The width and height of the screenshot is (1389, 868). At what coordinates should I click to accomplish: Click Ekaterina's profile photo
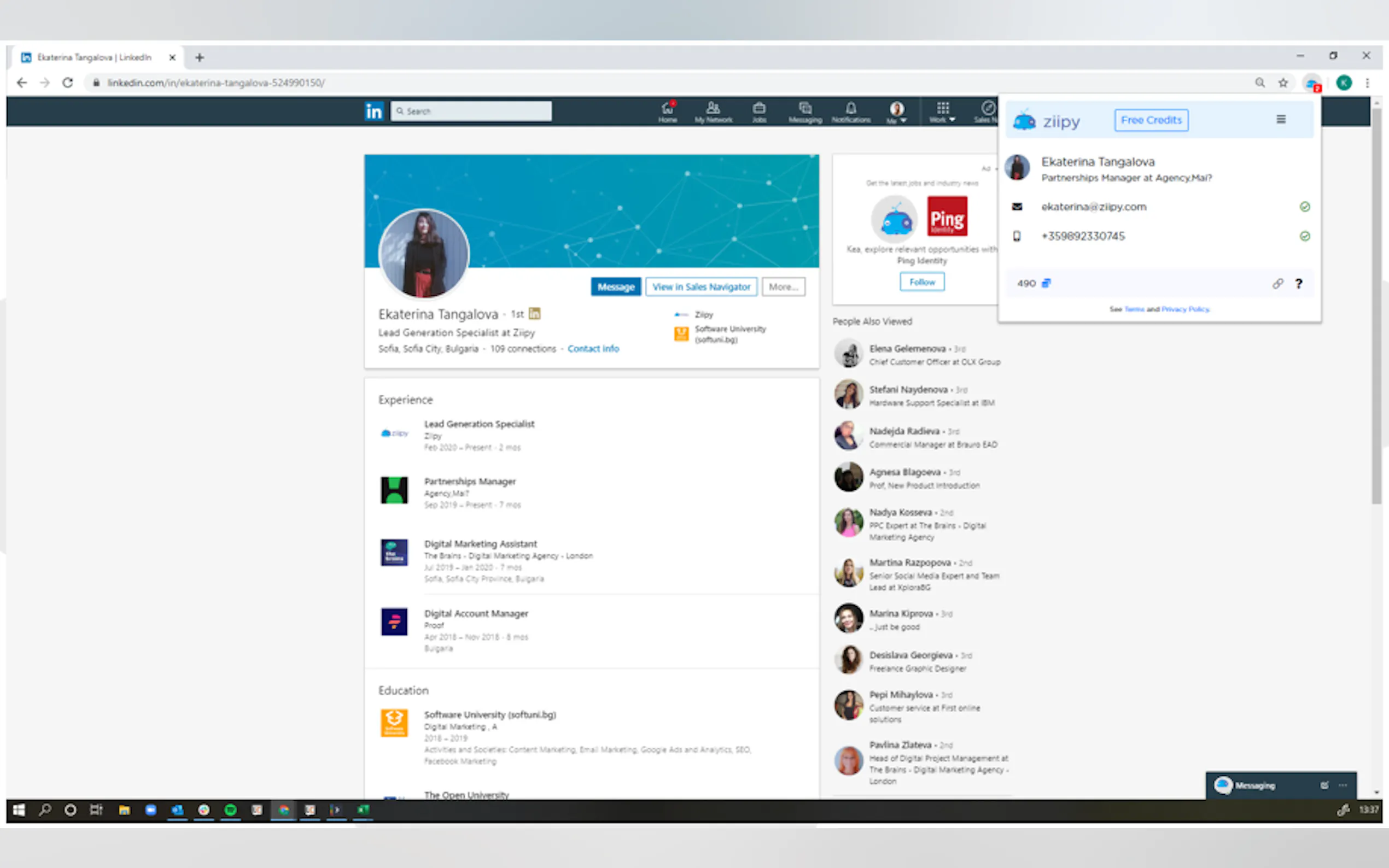tap(424, 253)
